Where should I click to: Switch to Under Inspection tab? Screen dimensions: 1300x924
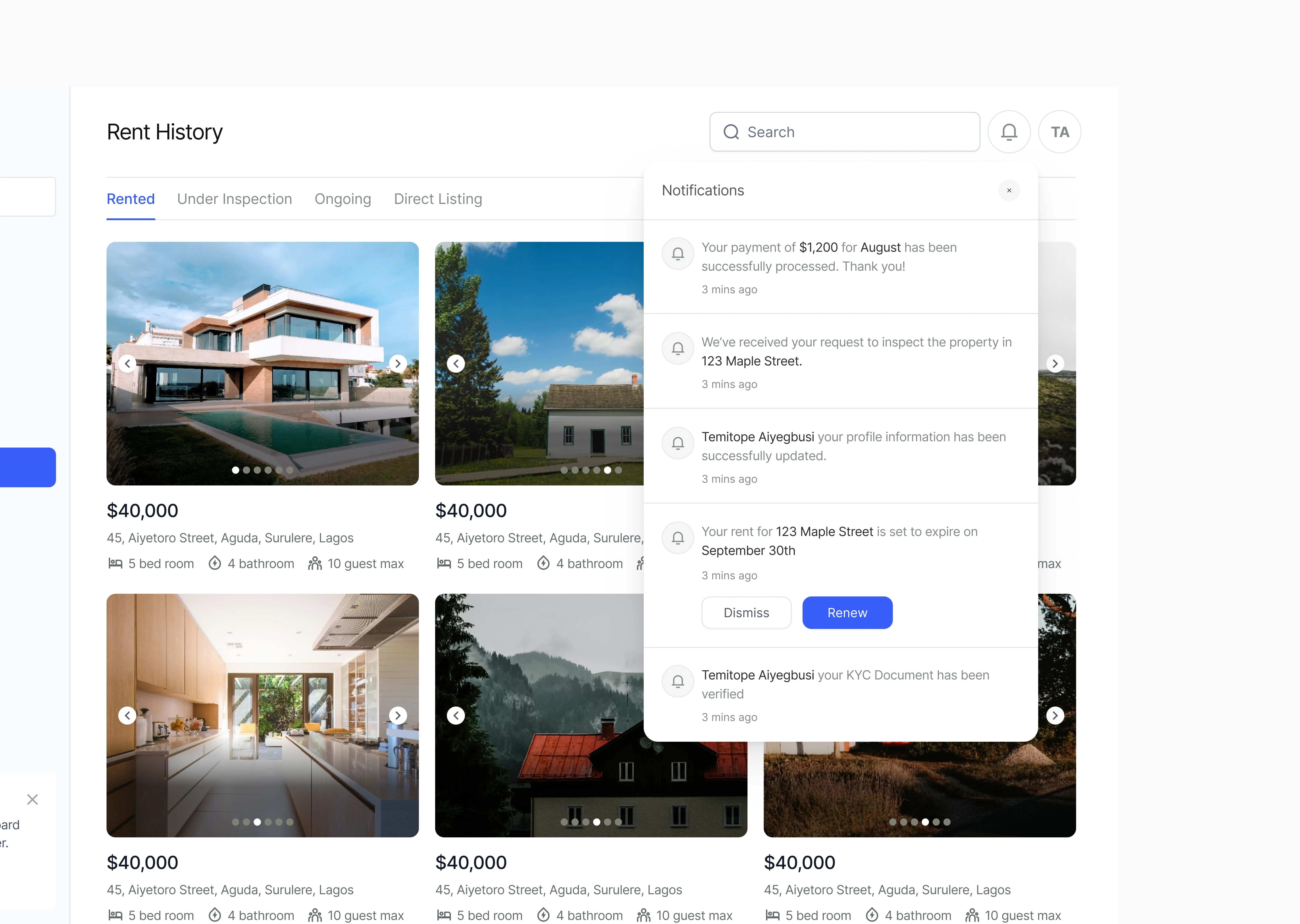pos(234,199)
